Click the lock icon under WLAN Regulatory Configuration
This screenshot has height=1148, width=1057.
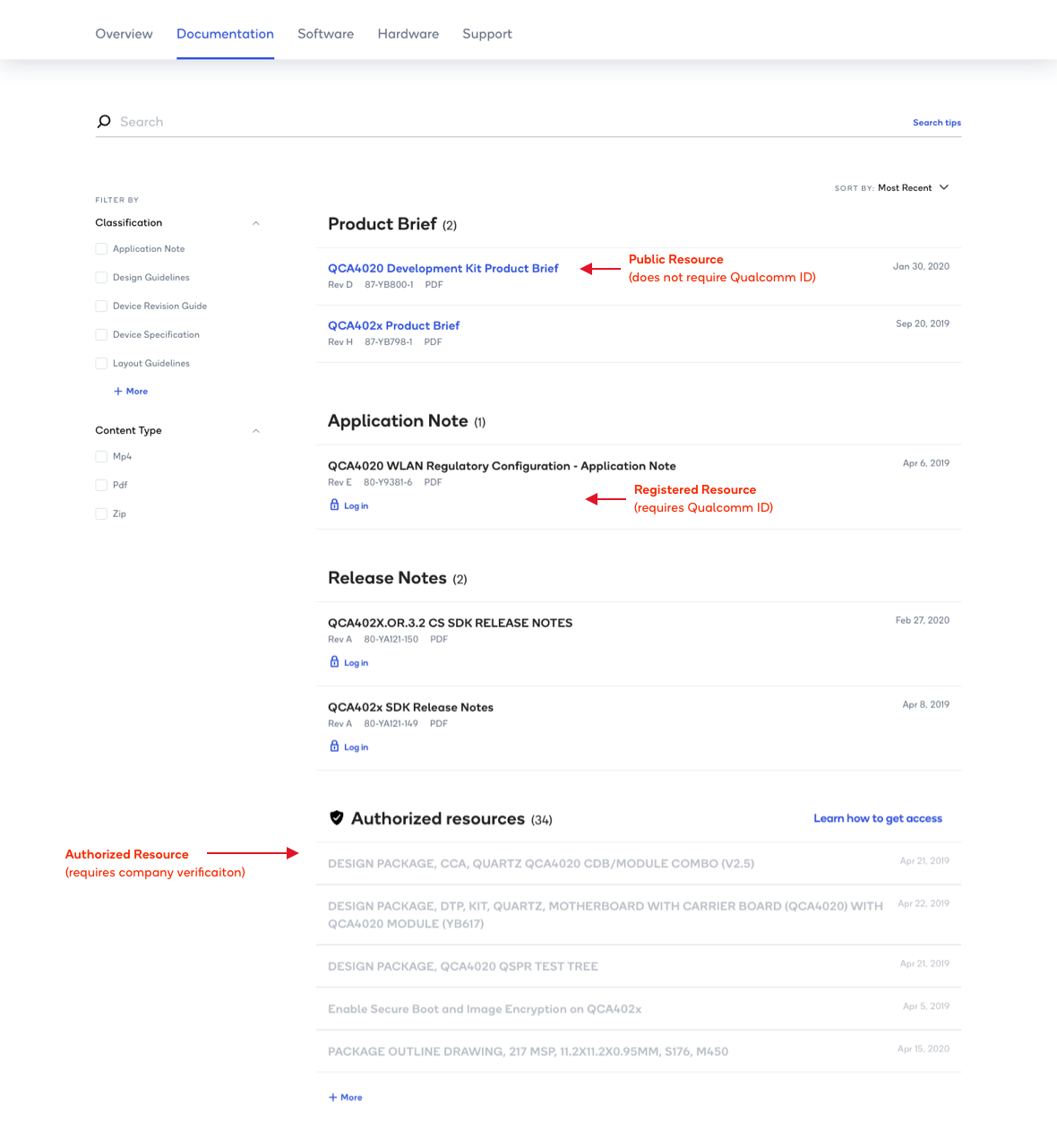coord(334,505)
